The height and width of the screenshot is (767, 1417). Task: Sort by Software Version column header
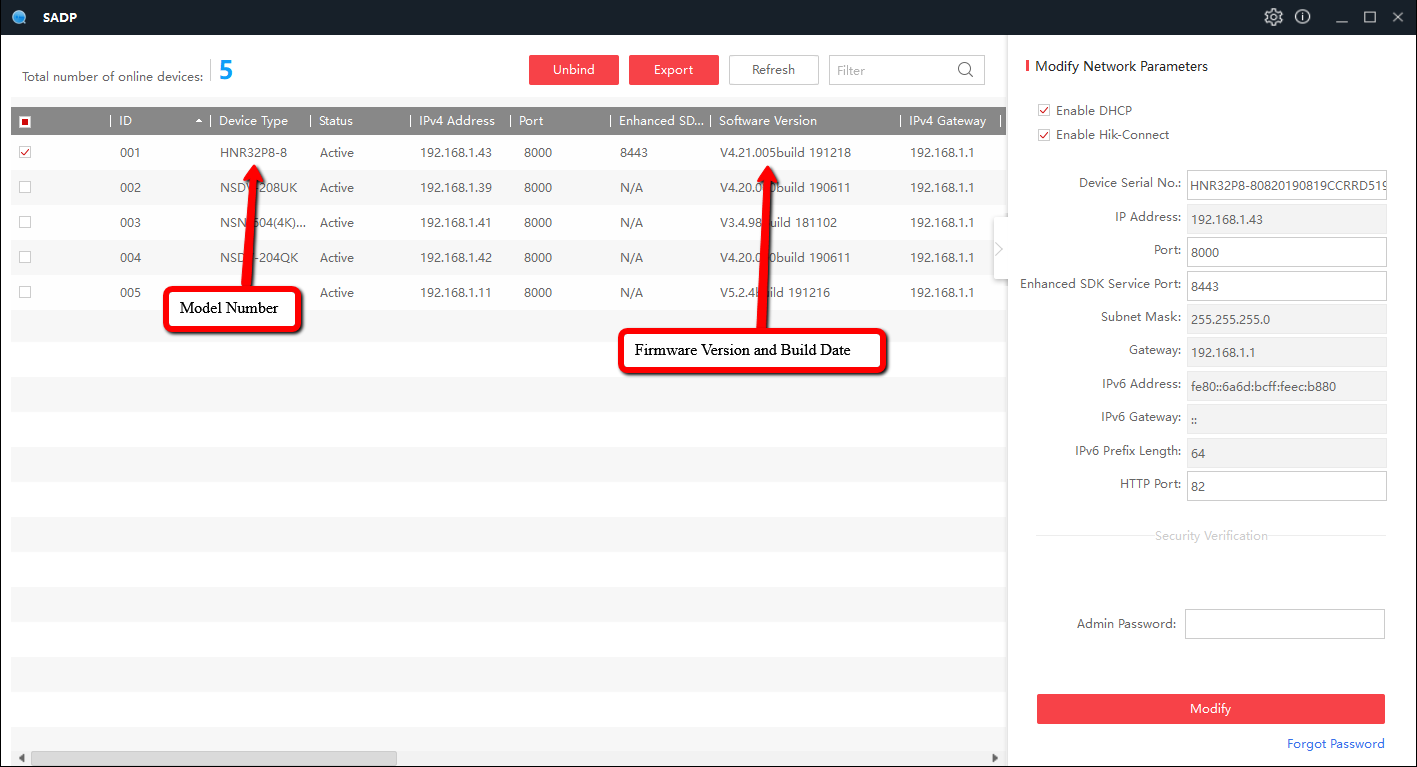pyautogui.click(x=767, y=121)
